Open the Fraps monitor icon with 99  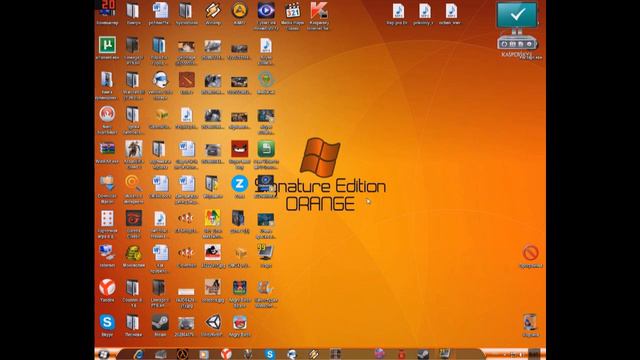266,252
